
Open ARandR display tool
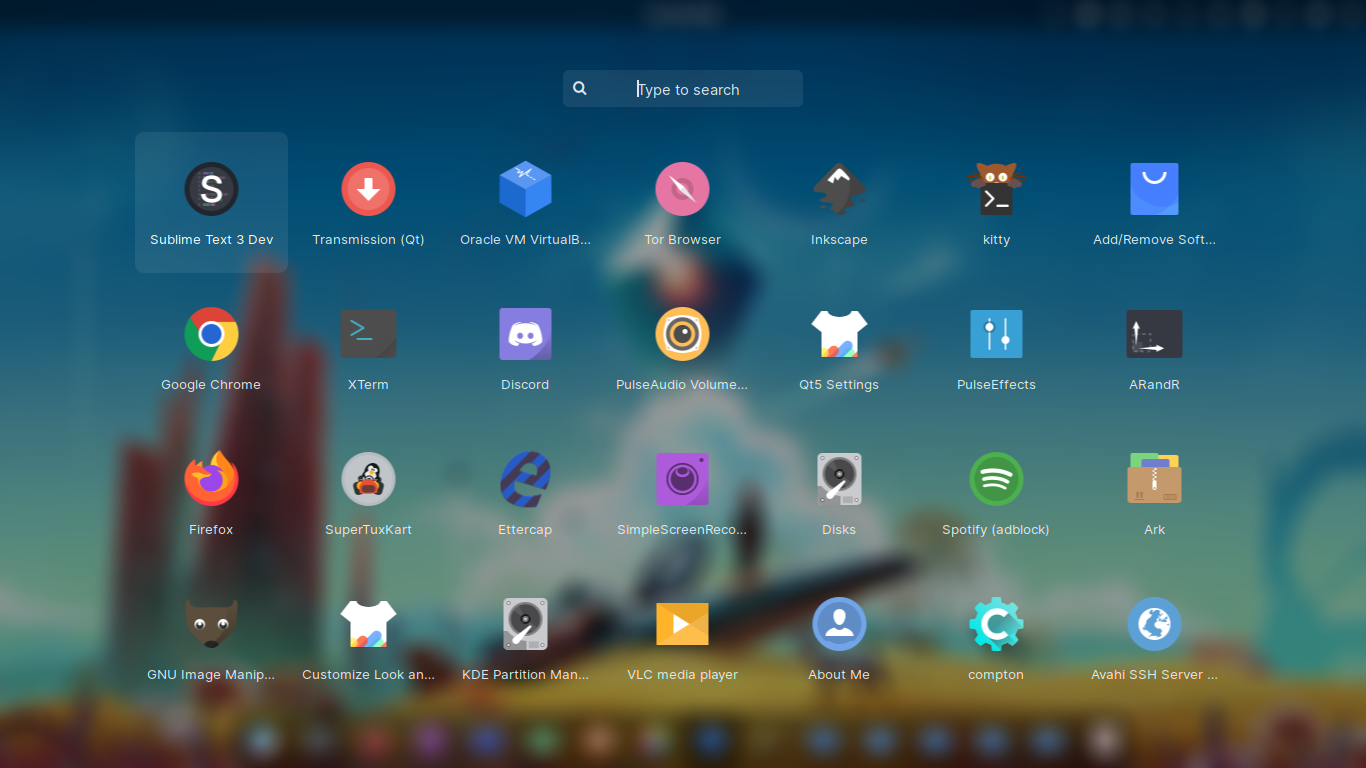click(x=1154, y=334)
